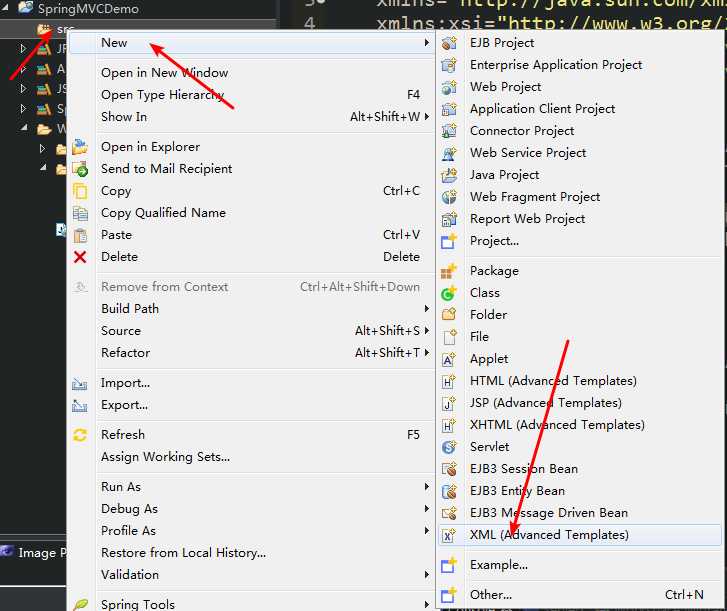Viewport: 727px width, 611px height.
Task: Click the Application Client Project icon
Action: pos(449,109)
